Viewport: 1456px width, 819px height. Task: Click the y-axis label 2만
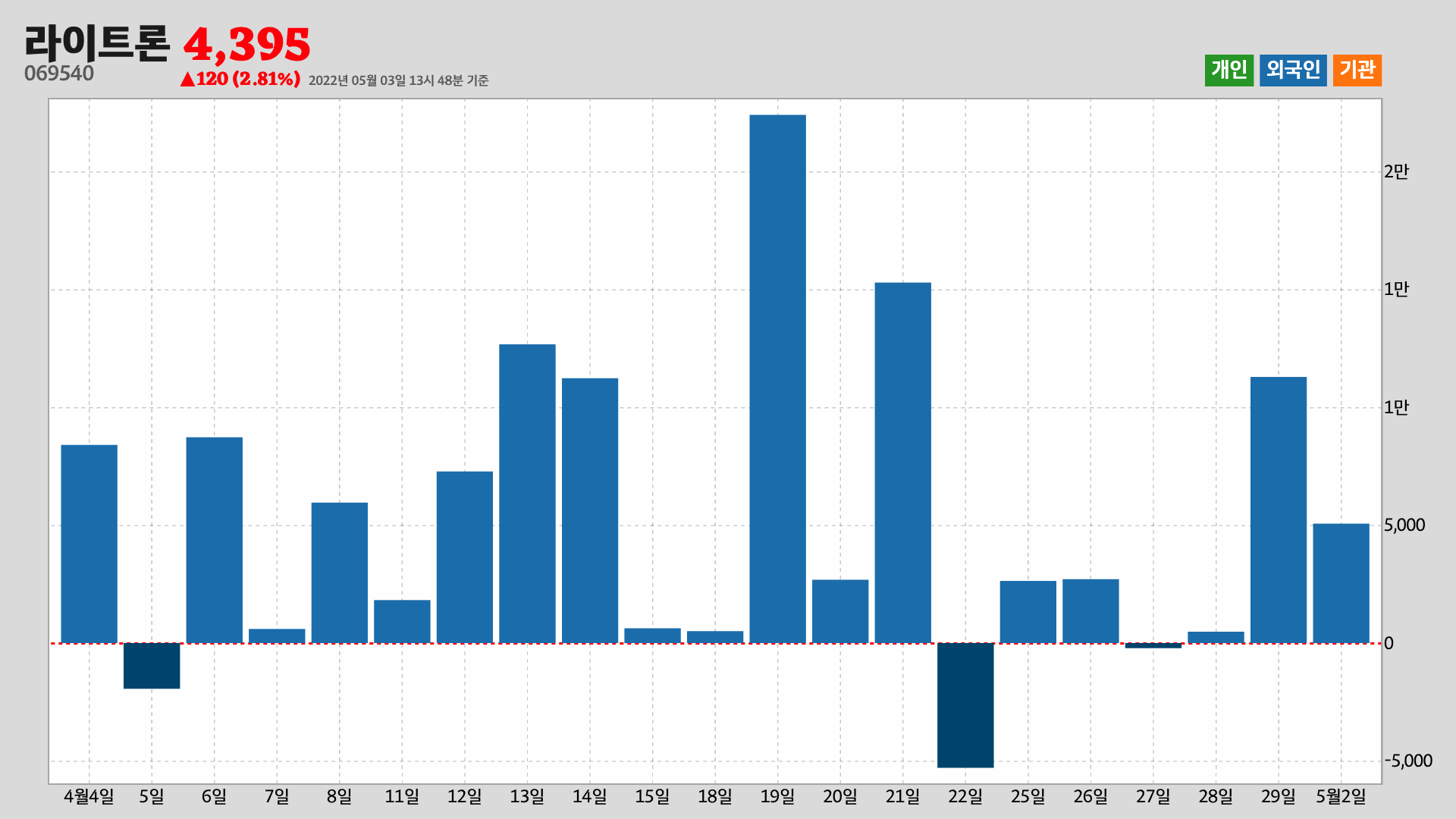pyautogui.click(x=1396, y=171)
